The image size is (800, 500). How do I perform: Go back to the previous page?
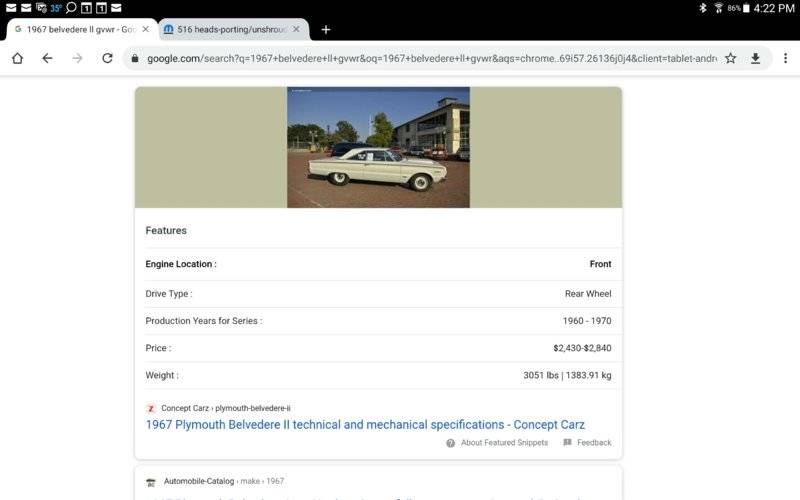(x=47, y=58)
